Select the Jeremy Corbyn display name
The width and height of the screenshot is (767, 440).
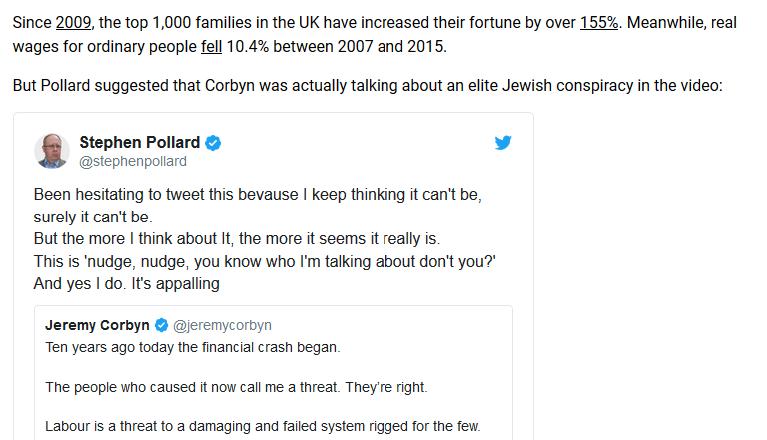coord(97,325)
